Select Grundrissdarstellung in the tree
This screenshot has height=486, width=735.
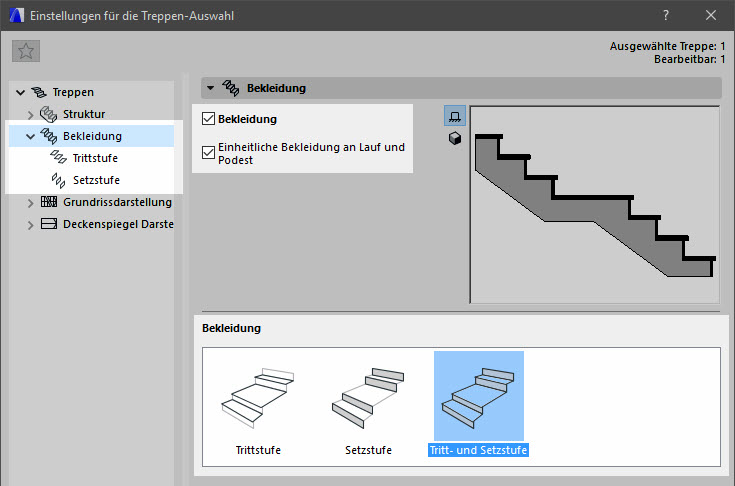(x=117, y=202)
